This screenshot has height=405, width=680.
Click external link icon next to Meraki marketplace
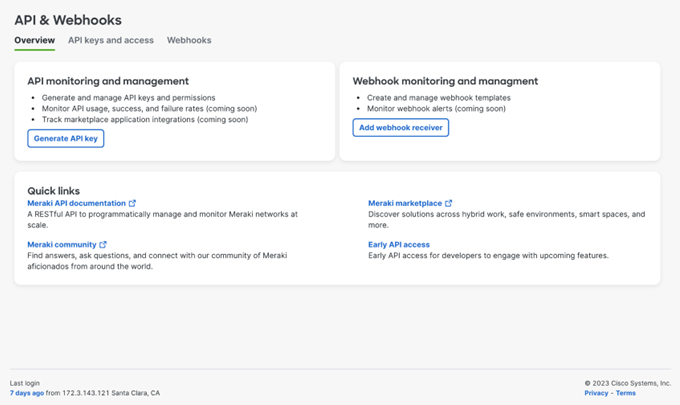point(449,203)
